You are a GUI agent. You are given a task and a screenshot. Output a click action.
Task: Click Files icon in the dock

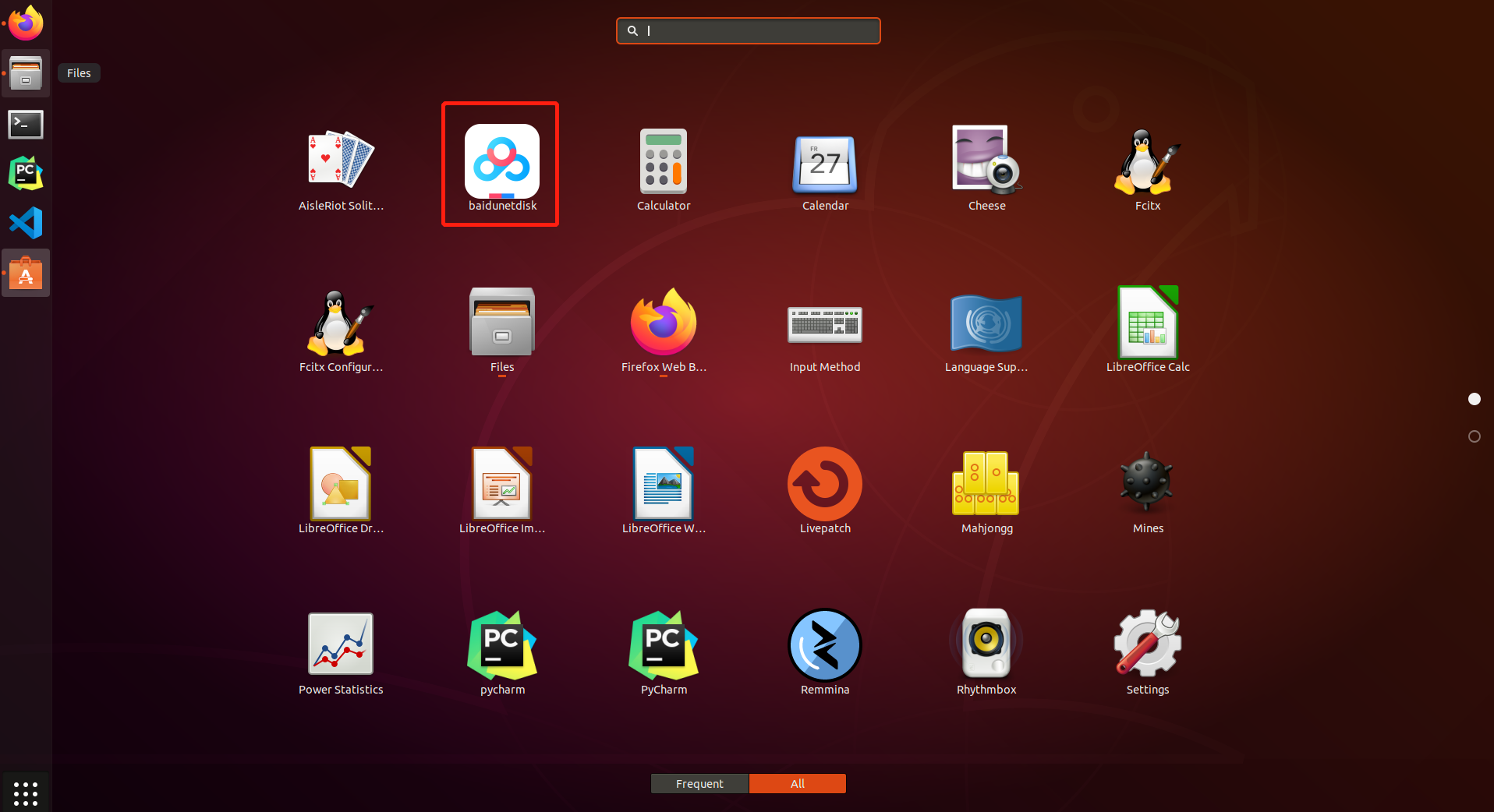26,73
